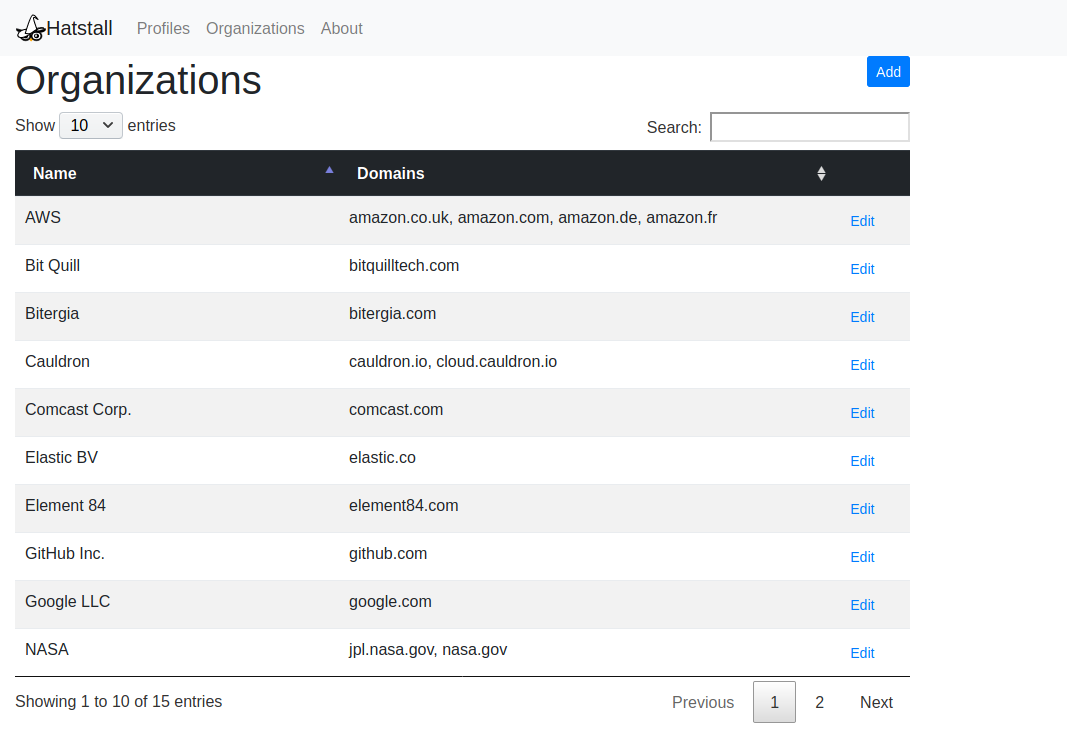
Task: Go to page 2 of results
Action: 819,702
